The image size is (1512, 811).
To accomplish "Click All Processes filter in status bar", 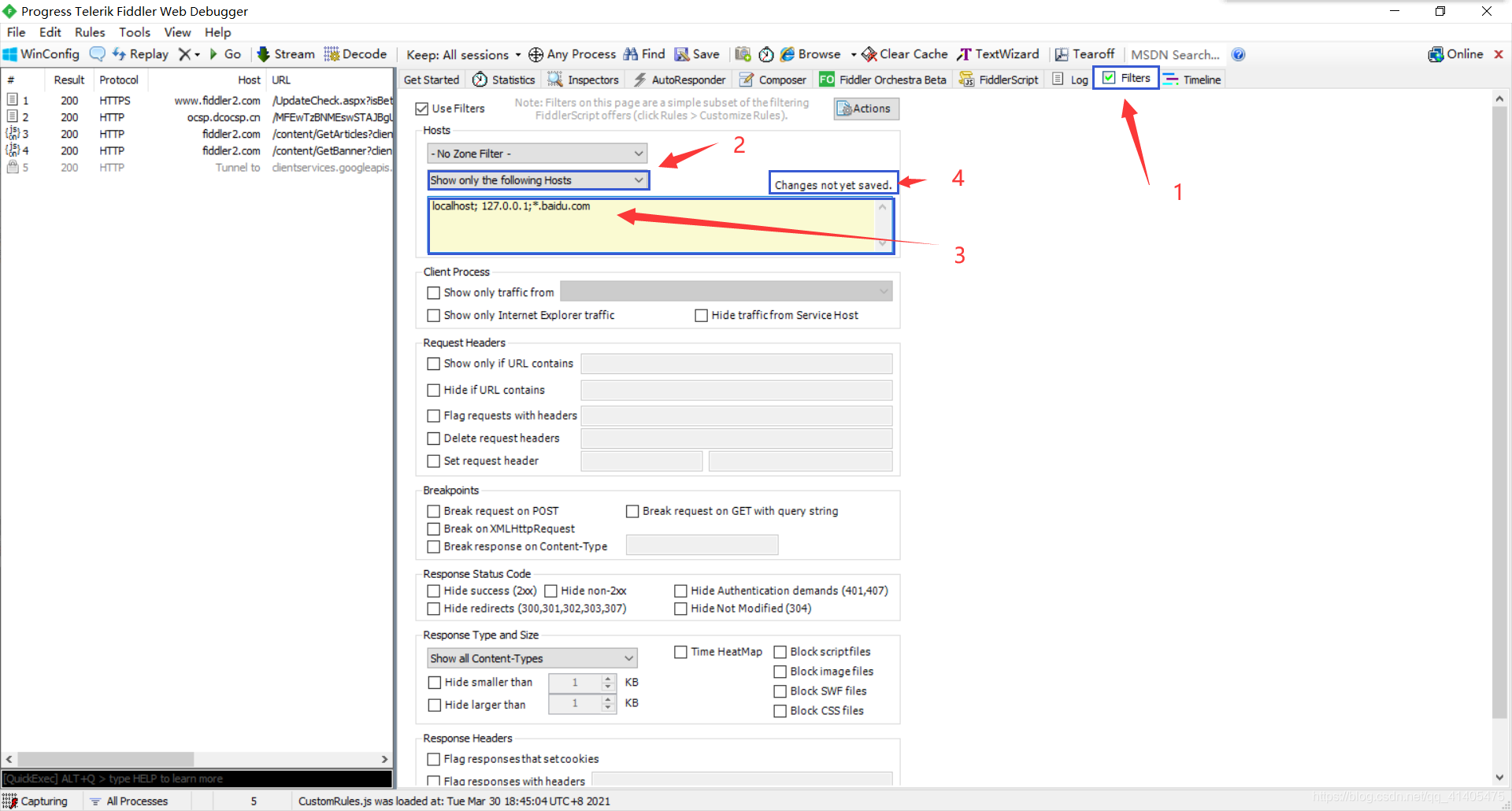I will tap(129, 801).
